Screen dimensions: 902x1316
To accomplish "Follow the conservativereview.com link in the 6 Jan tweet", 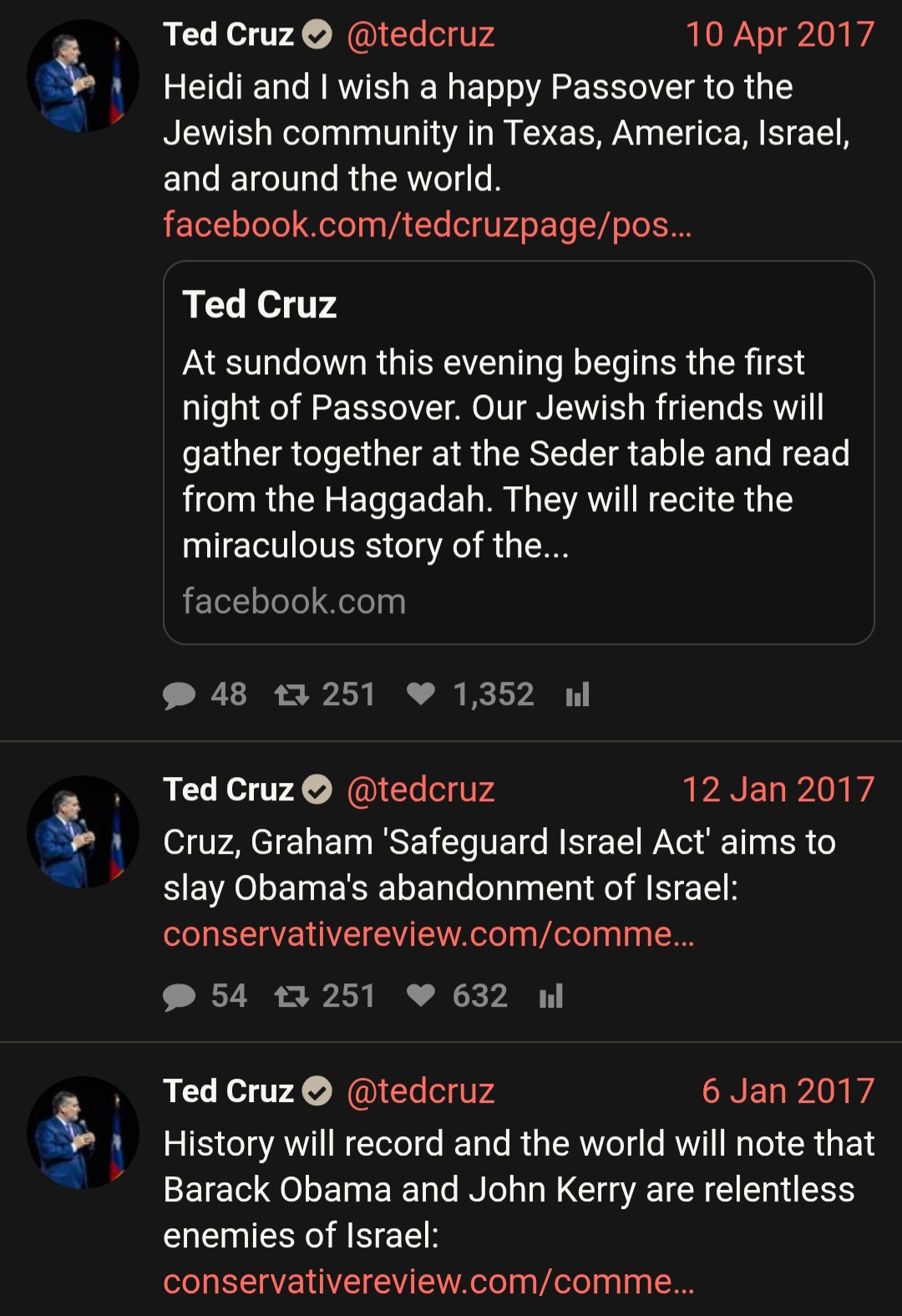I will click(x=428, y=1282).
